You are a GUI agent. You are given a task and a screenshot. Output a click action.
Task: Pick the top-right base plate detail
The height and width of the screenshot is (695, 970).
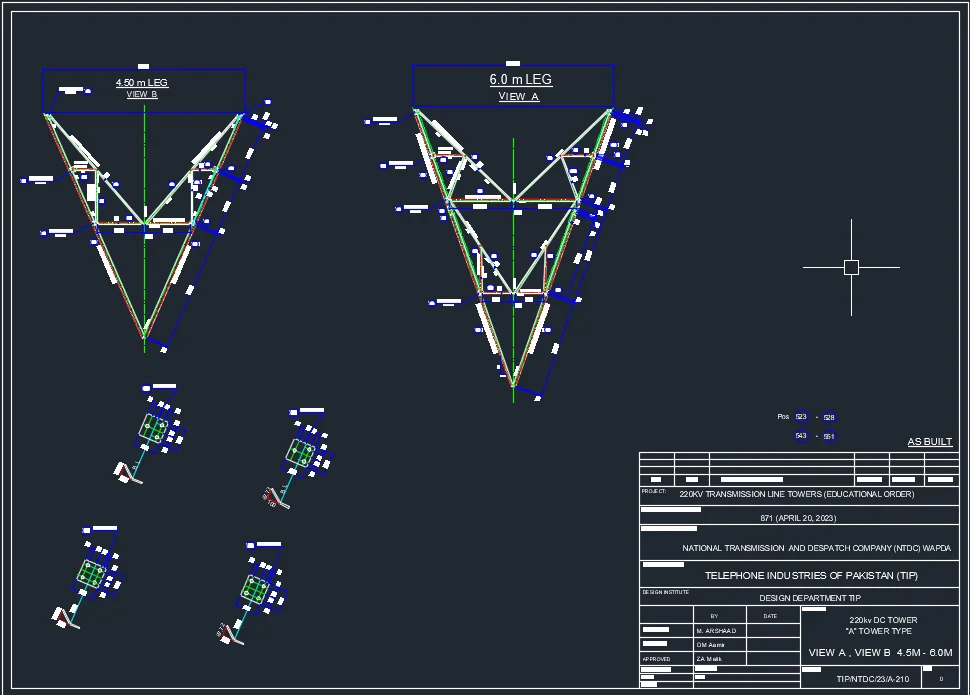[300, 451]
